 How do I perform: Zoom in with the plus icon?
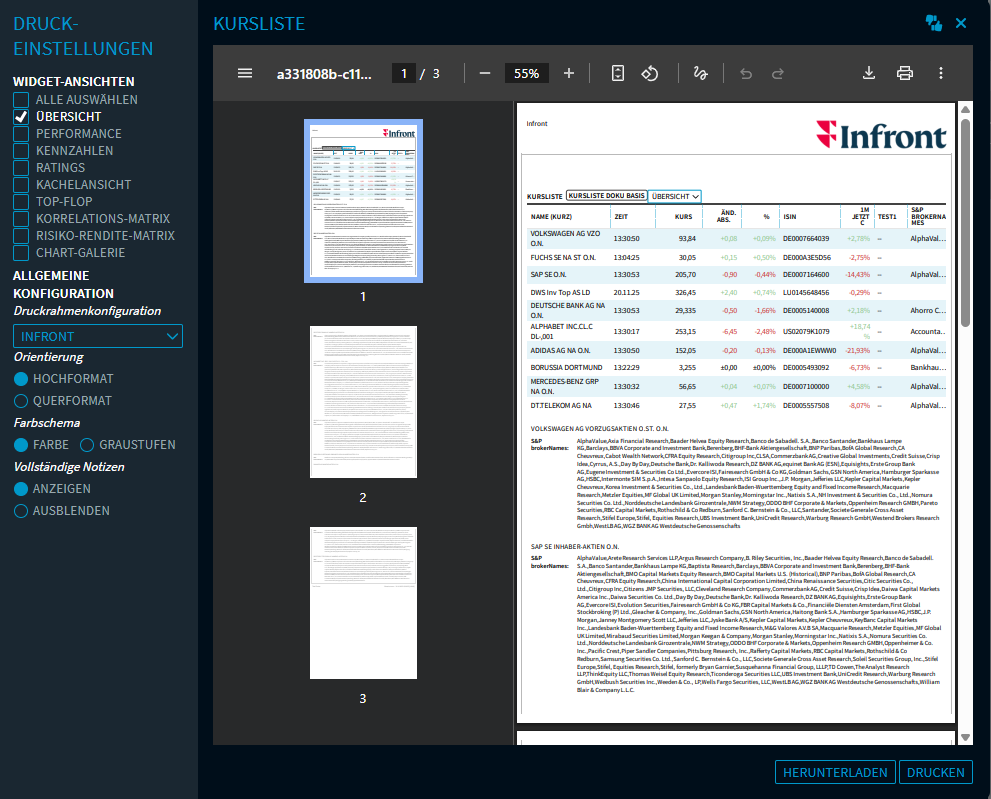[x=569, y=73]
